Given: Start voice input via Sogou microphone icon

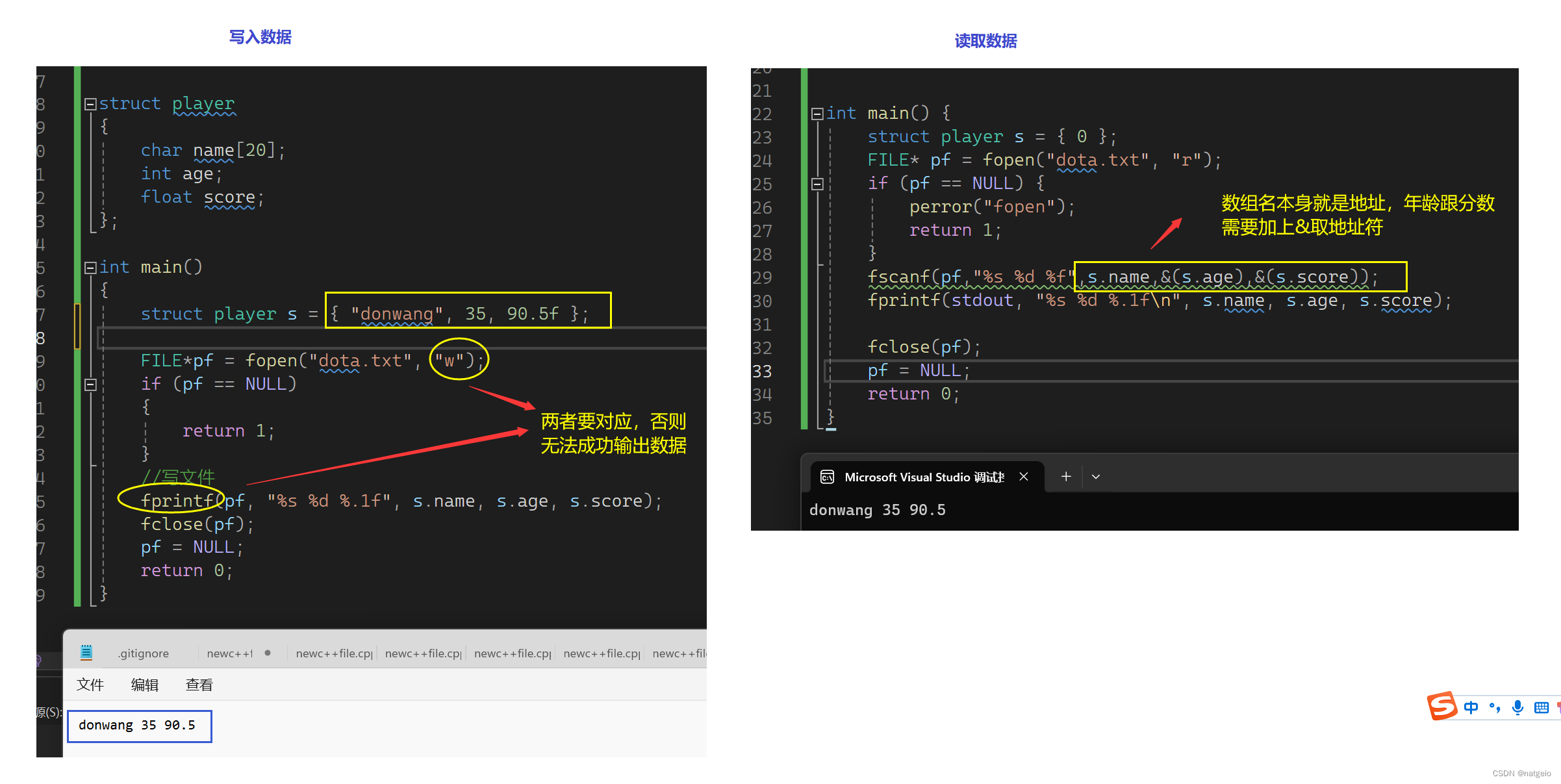Looking at the screenshot, I should tap(1517, 707).
